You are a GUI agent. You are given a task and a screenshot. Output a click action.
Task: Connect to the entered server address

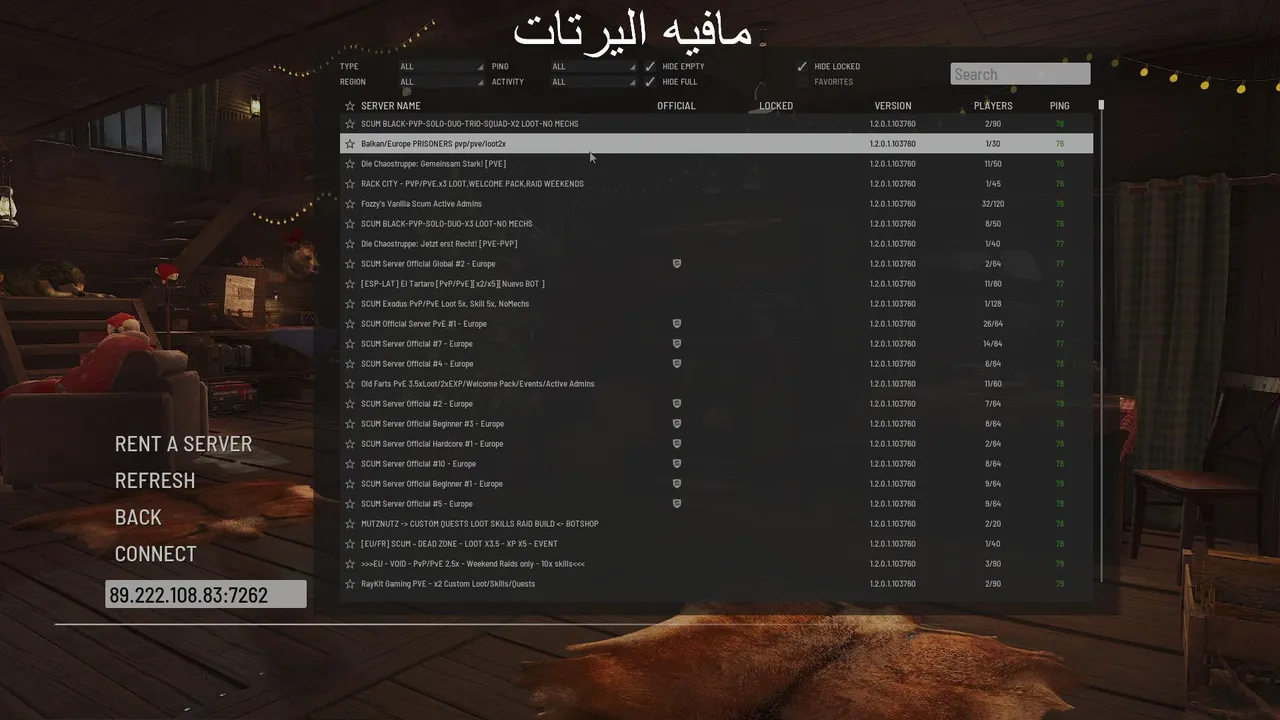[156, 554]
